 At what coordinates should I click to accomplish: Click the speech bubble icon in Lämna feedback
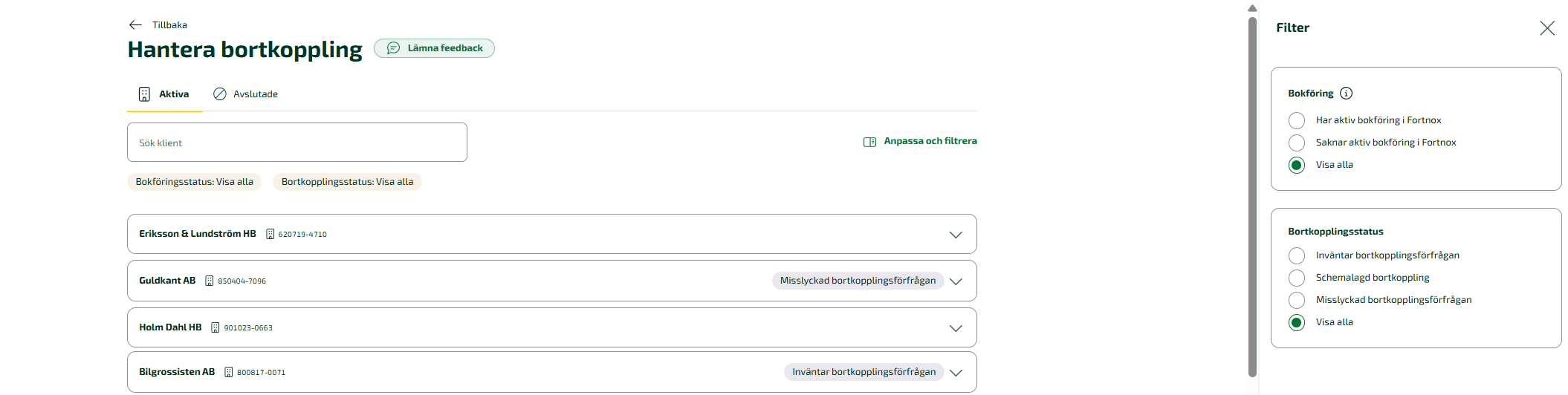tap(393, 48)
